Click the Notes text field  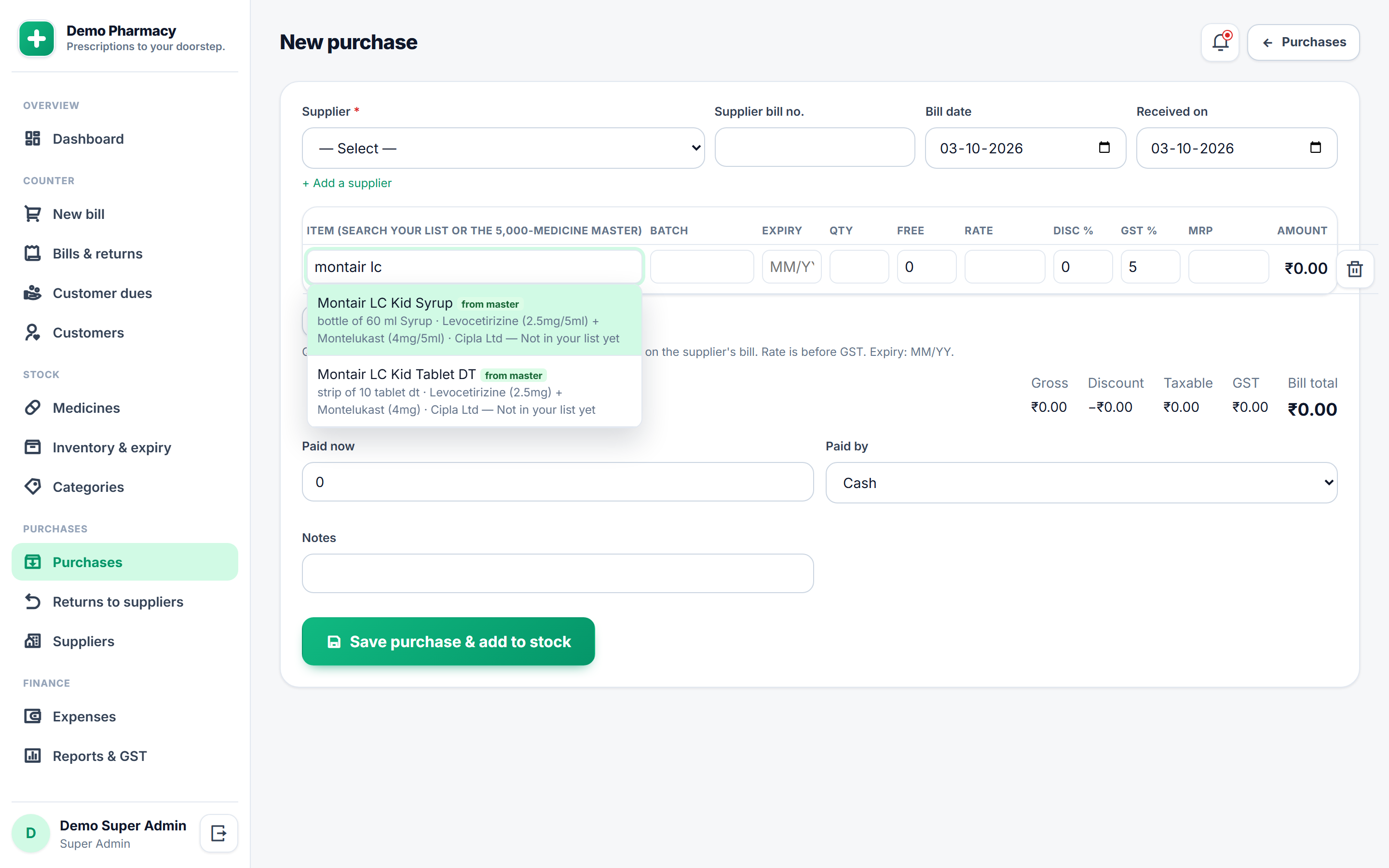click(x=558, y=573)
